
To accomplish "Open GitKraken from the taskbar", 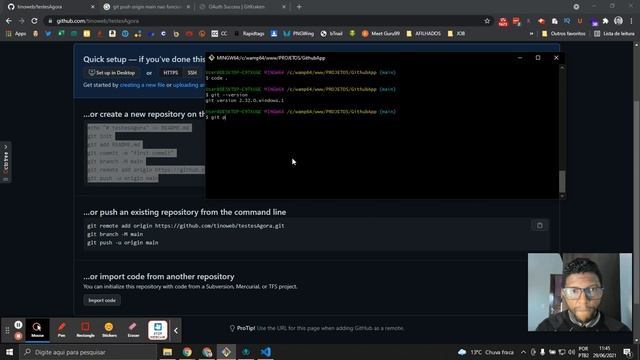I will tap(246, 352).
